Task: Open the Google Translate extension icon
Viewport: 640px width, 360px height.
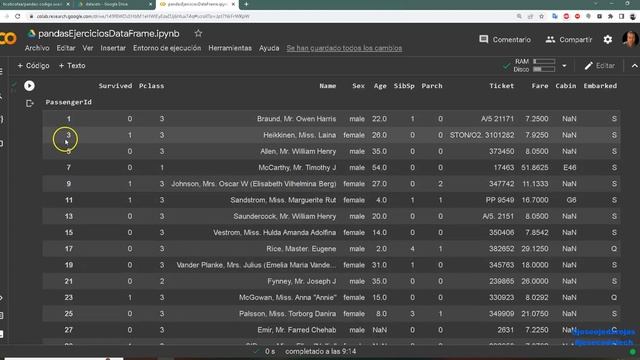Action: (x=554, y=16)
